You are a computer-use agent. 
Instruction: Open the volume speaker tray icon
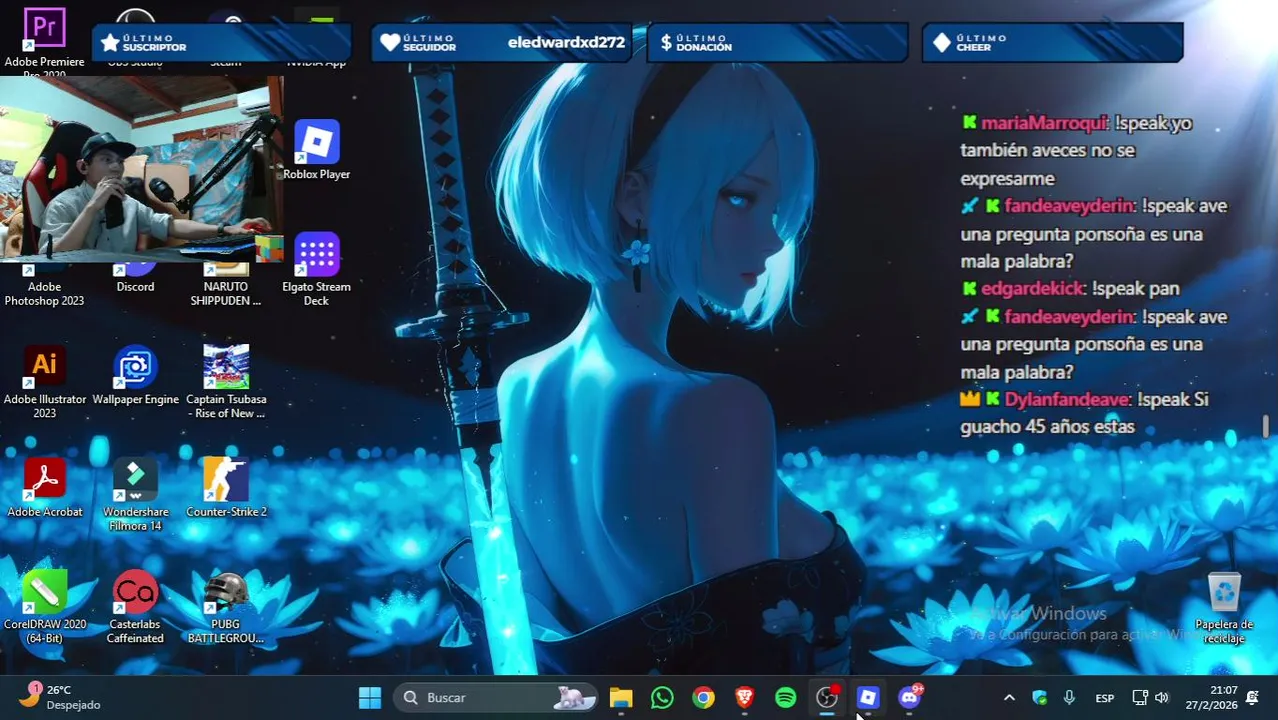coord(1161,697)
